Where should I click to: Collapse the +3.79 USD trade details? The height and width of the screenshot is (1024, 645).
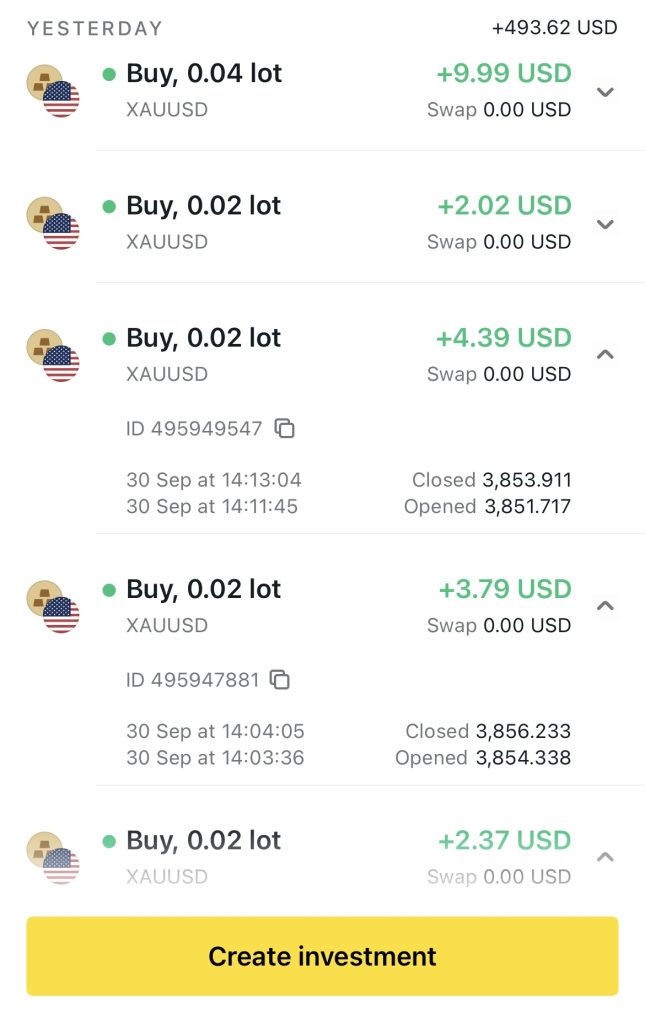[604, 605]
